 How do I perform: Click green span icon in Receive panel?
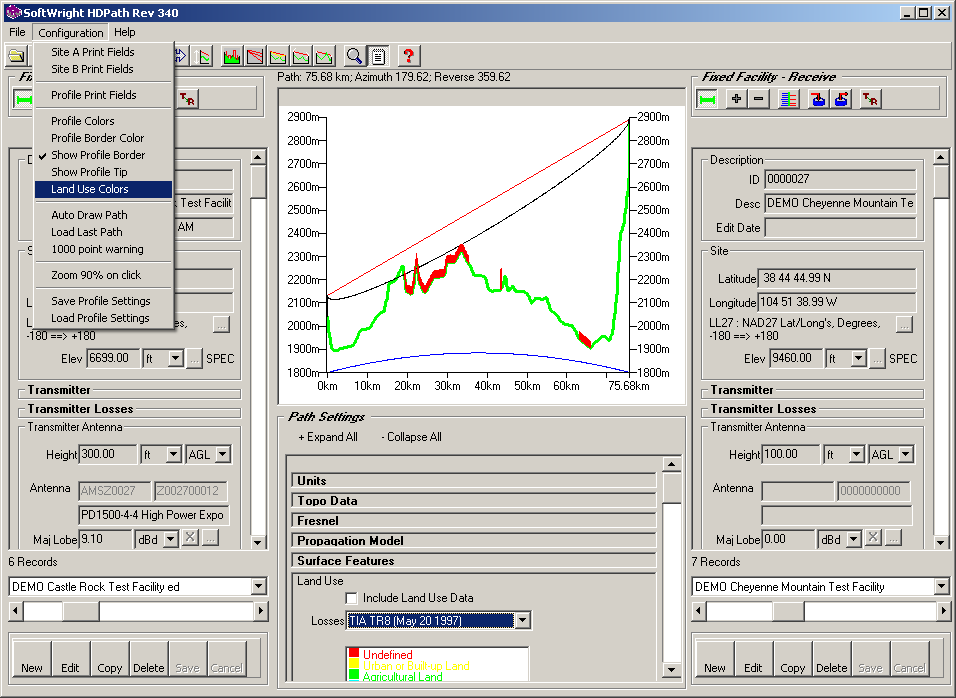click(707, 99)
